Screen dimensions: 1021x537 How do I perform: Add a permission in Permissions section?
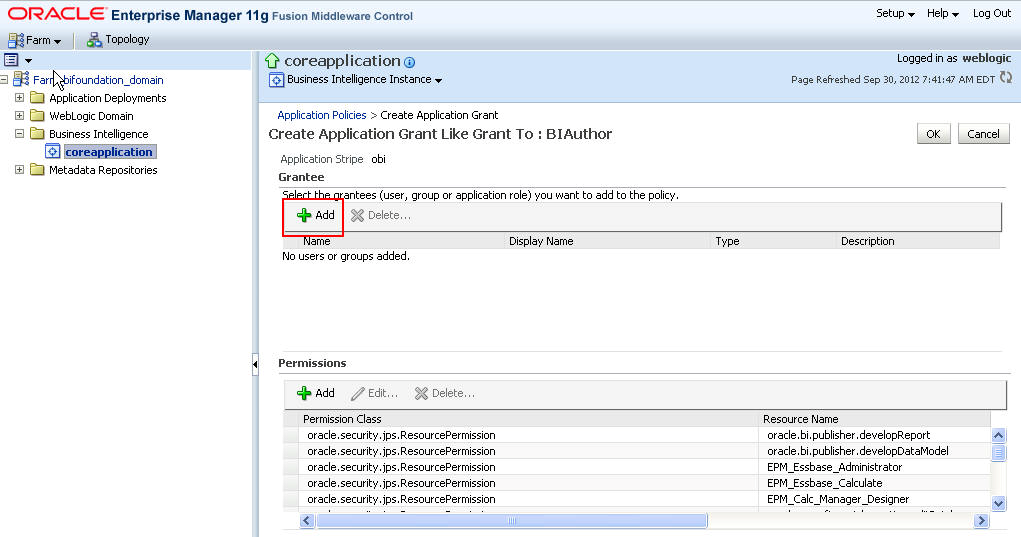pyautogui.click(x=315, y=393)
